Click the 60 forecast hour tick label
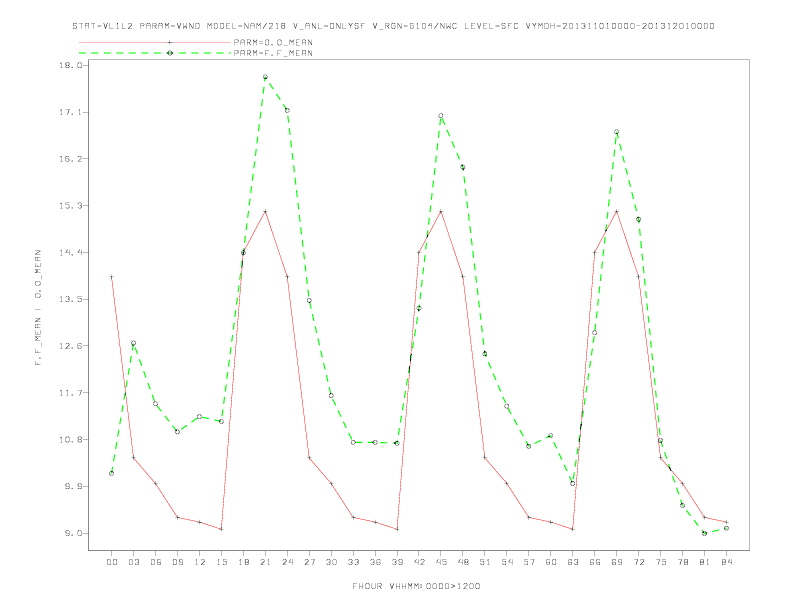This screenshot has height=612, width=792. (x=551, y=562)
